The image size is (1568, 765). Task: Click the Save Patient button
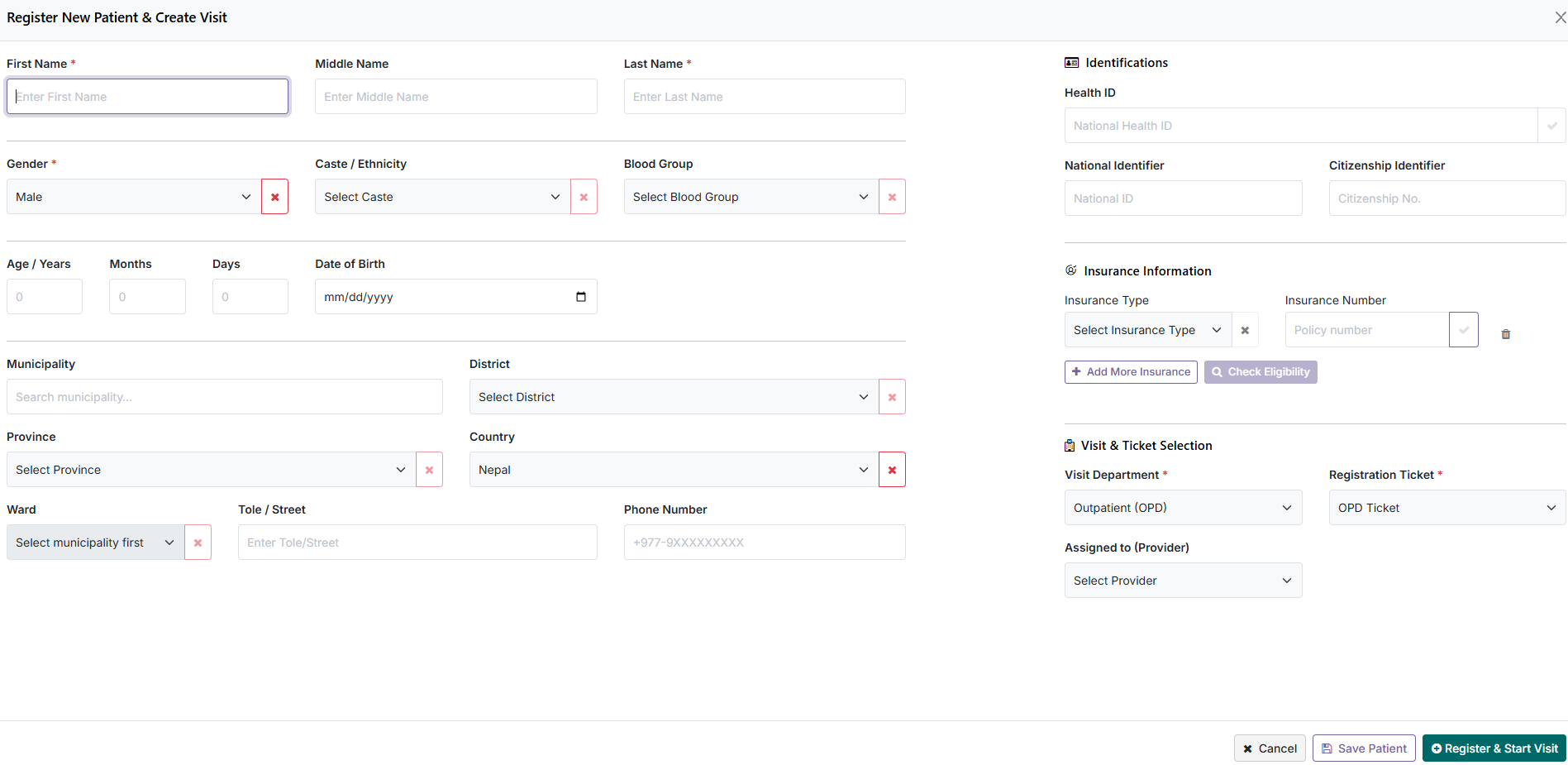(1364, 748)
